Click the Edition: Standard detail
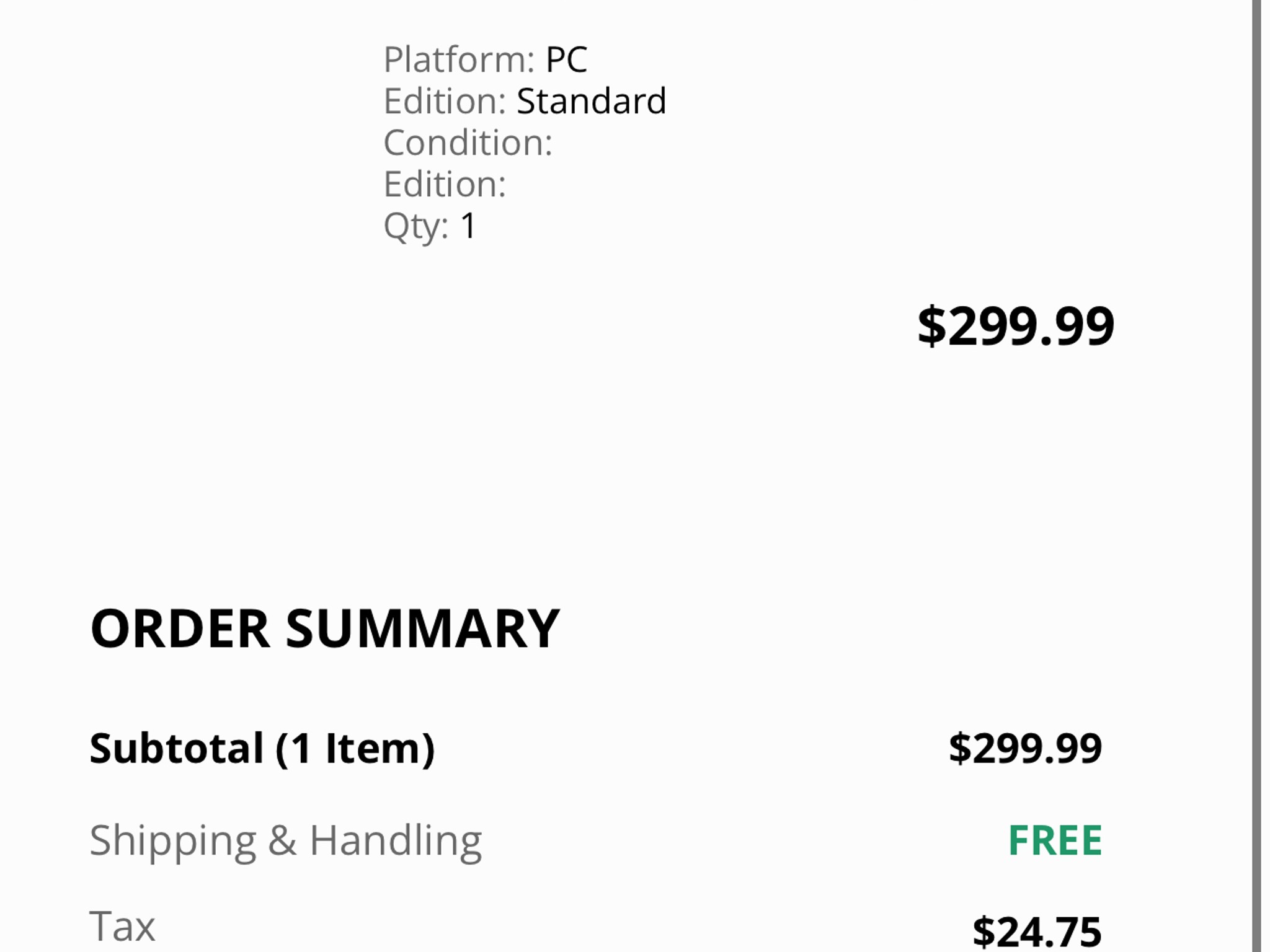 (525, 101)
